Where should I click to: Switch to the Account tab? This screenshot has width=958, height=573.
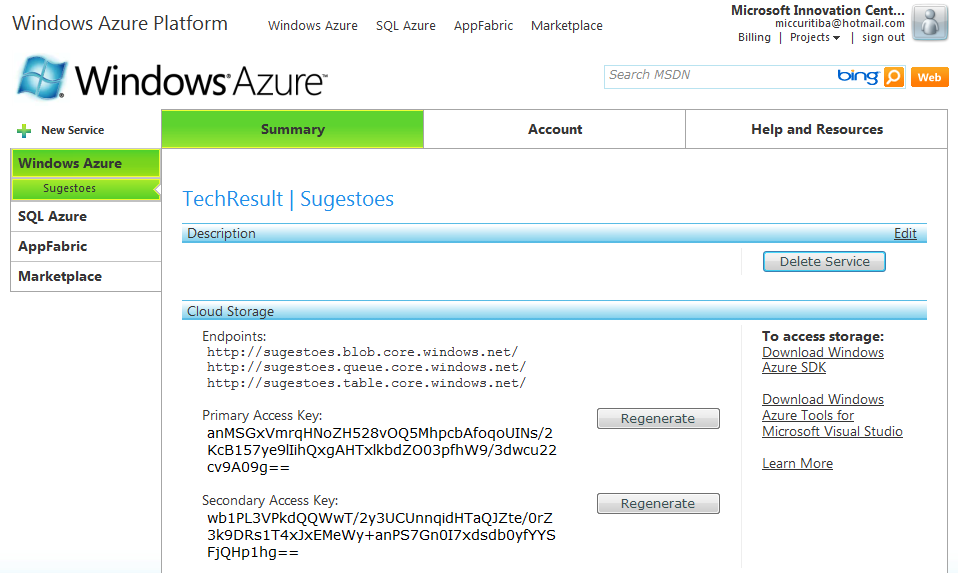[555, 129]
